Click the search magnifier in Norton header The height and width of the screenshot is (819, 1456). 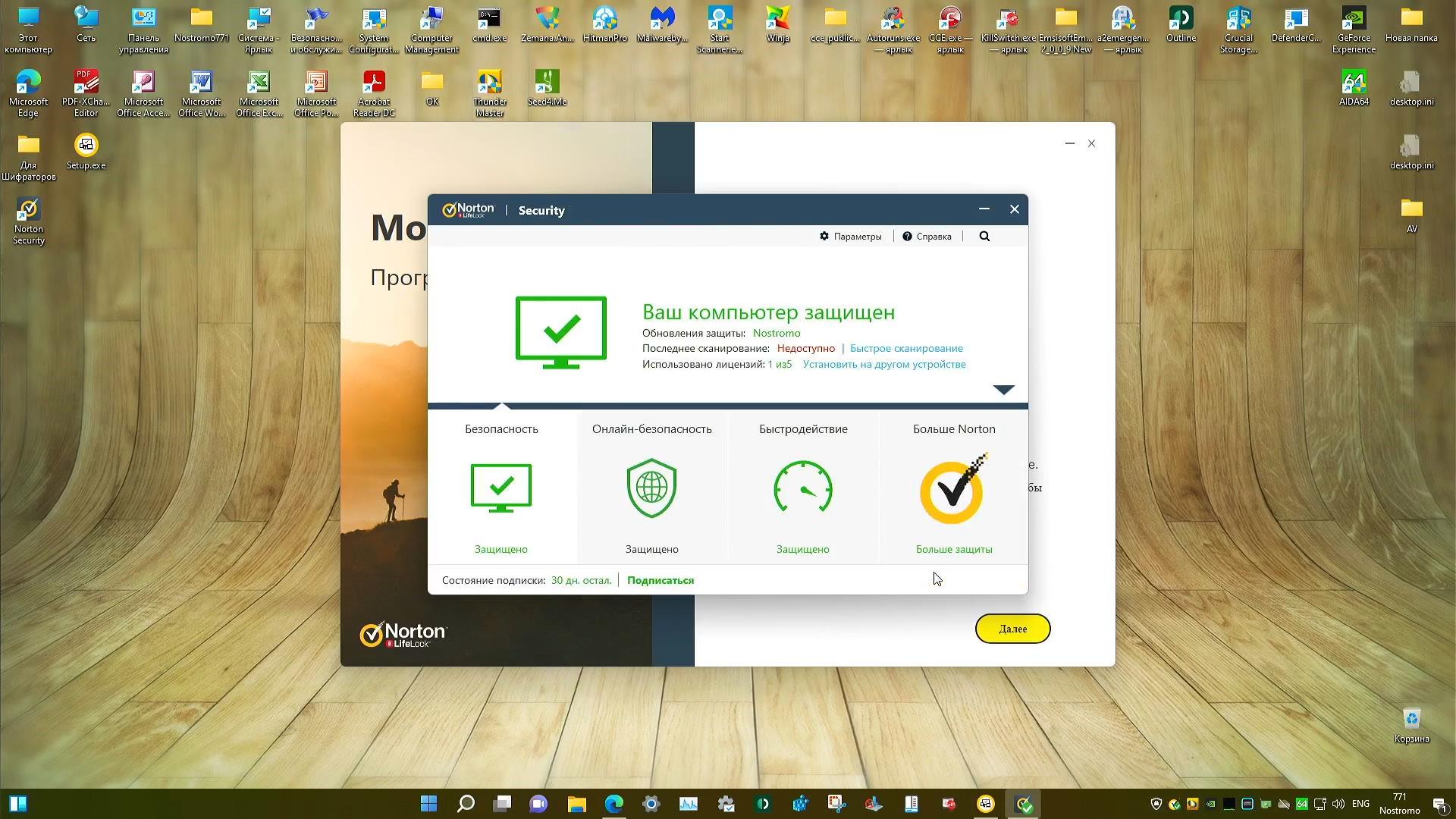[984, 236]
